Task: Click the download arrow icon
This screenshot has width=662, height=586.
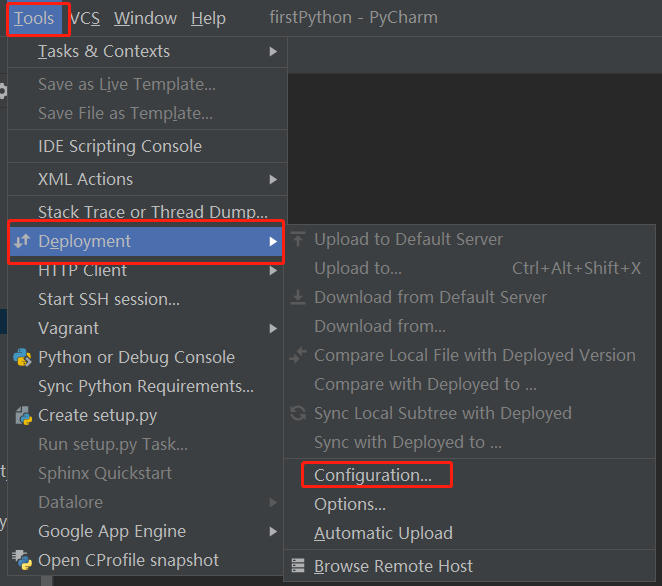Action: click(x=298, y=297)
